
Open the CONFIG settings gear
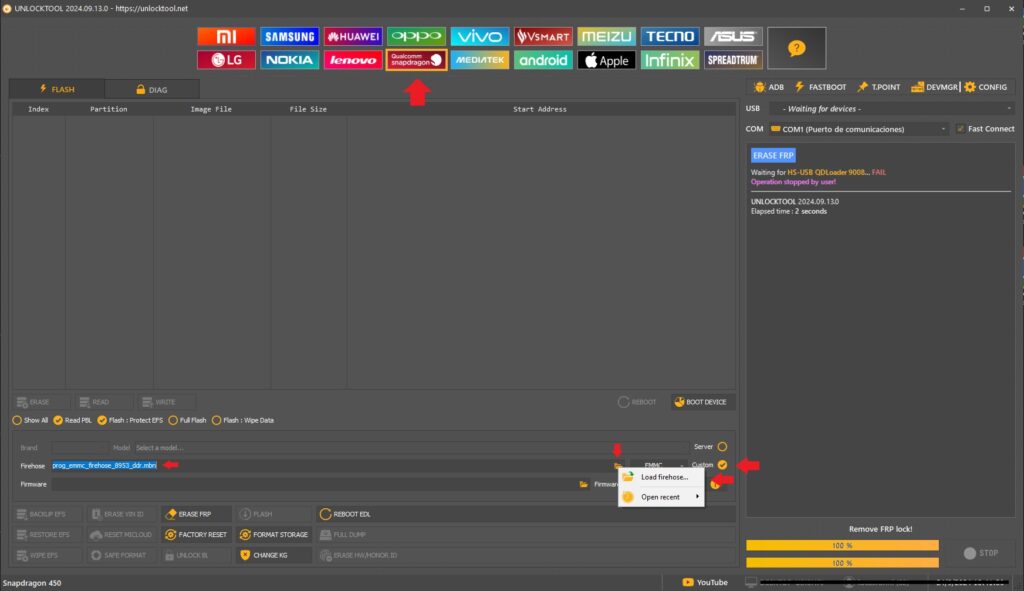985,87
